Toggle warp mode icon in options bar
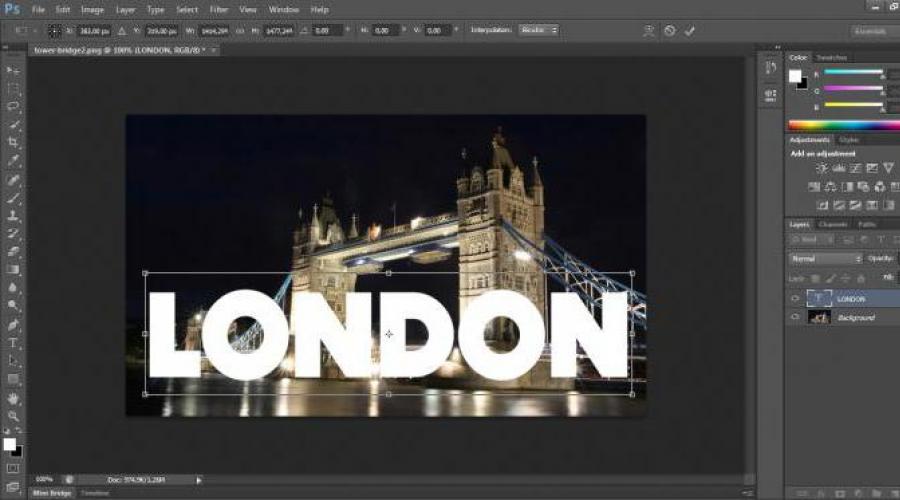The height and width of the screenshot is (500, 900). (649, 30)
